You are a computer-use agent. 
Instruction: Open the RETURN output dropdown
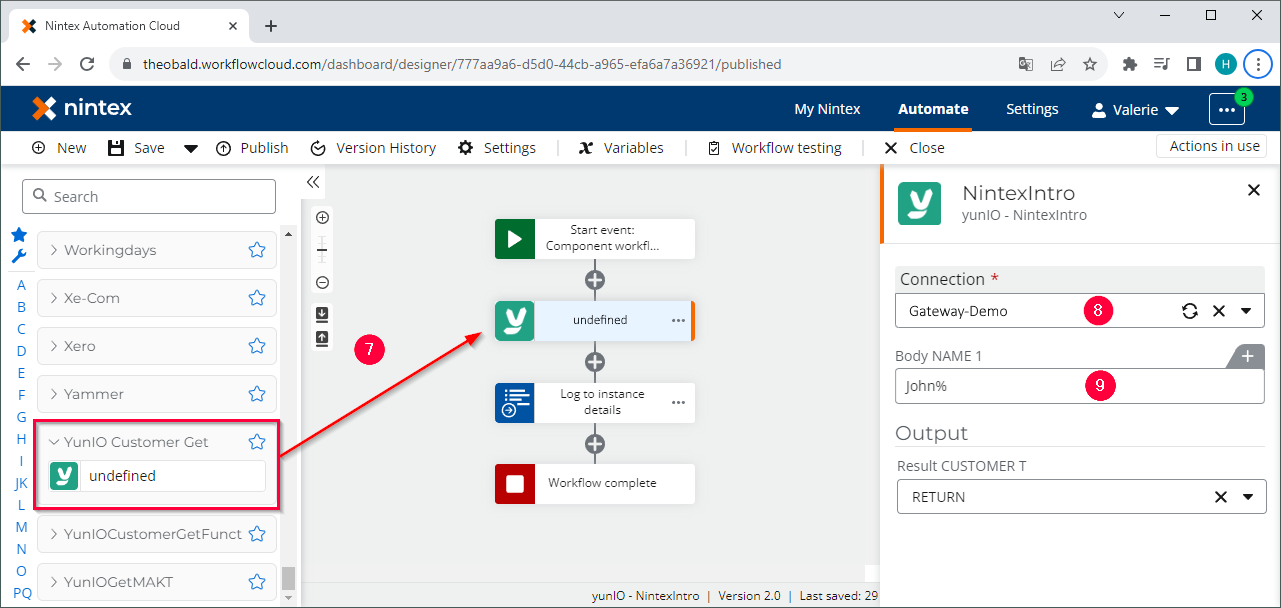tap(1246, 496)
